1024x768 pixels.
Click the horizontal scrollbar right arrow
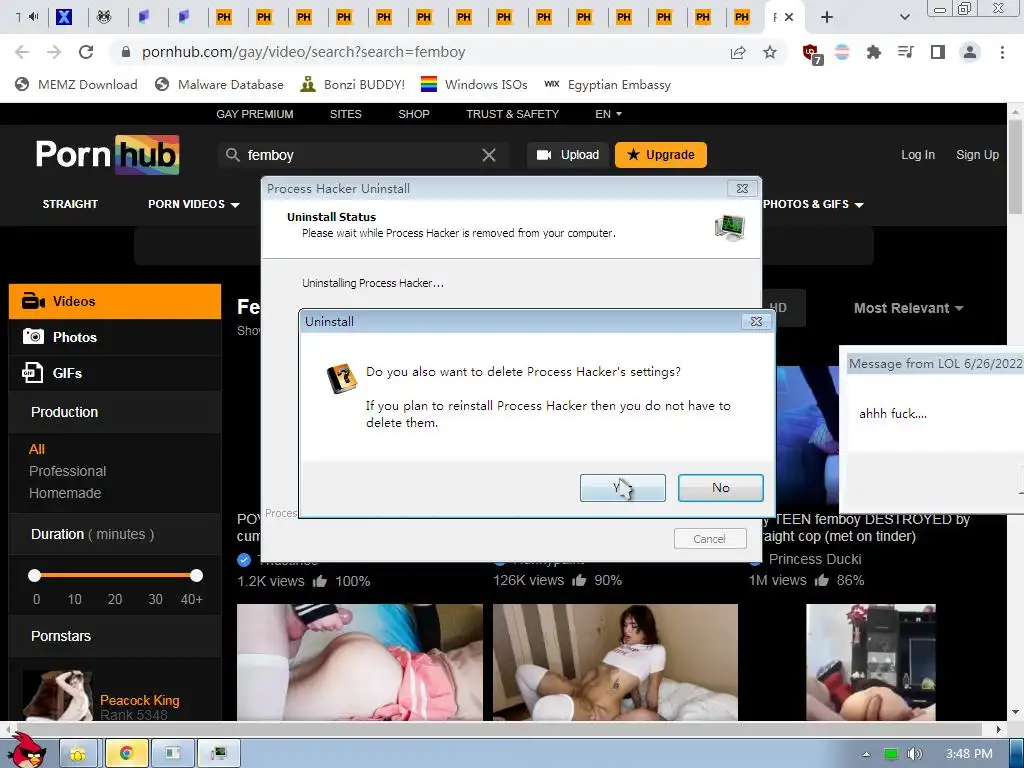click(x=999, y=729)
